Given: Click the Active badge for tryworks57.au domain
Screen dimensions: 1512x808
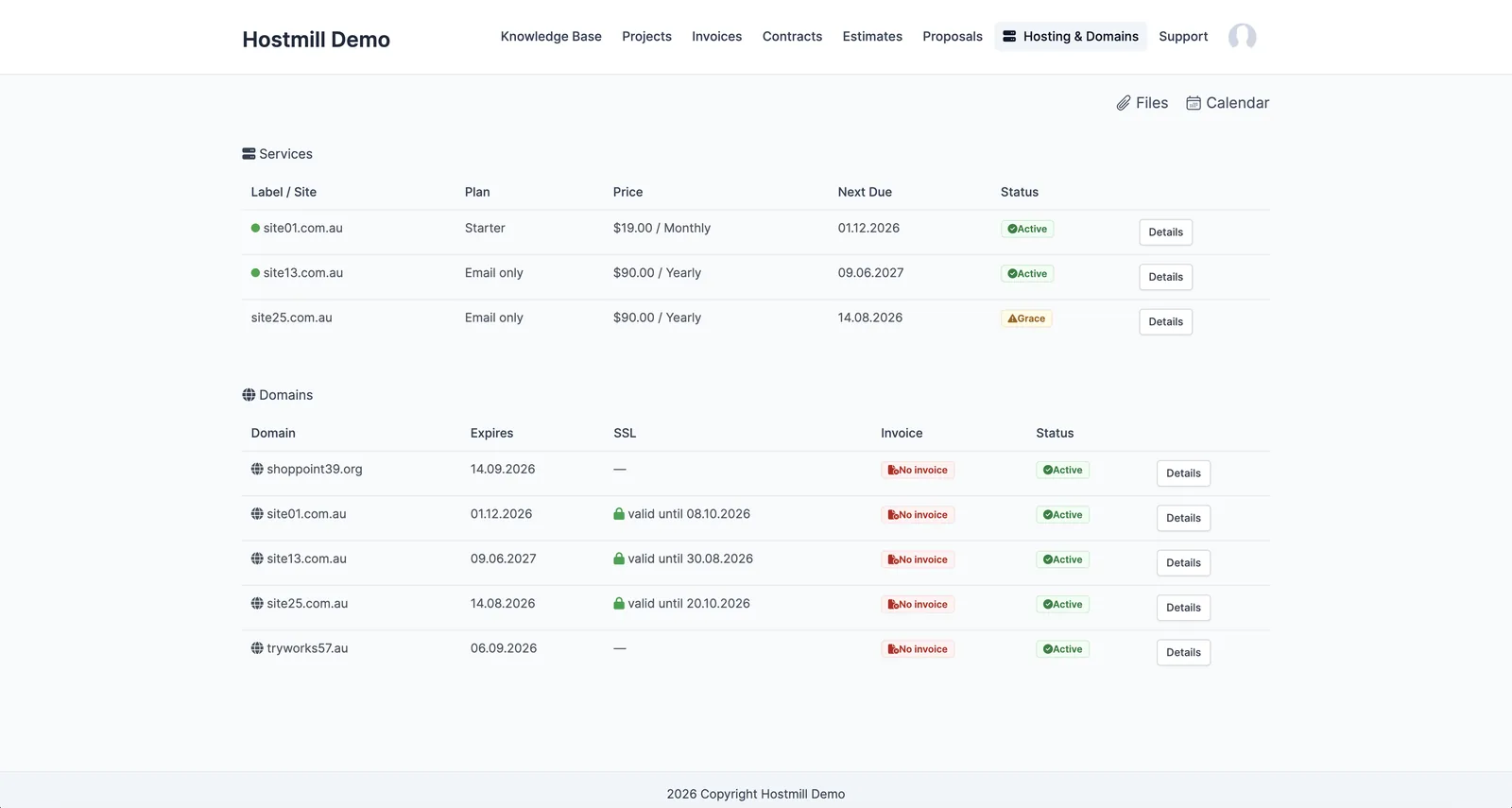Looking at the screenshot, I should 1062,649.
